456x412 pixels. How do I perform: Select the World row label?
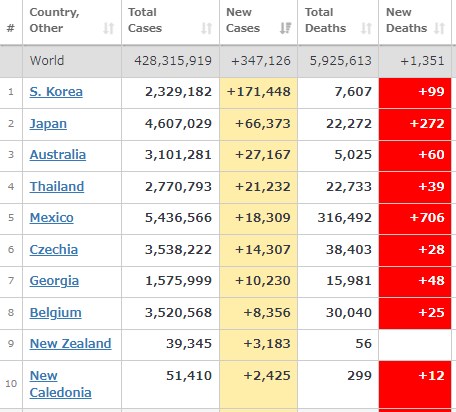point(47,61)
